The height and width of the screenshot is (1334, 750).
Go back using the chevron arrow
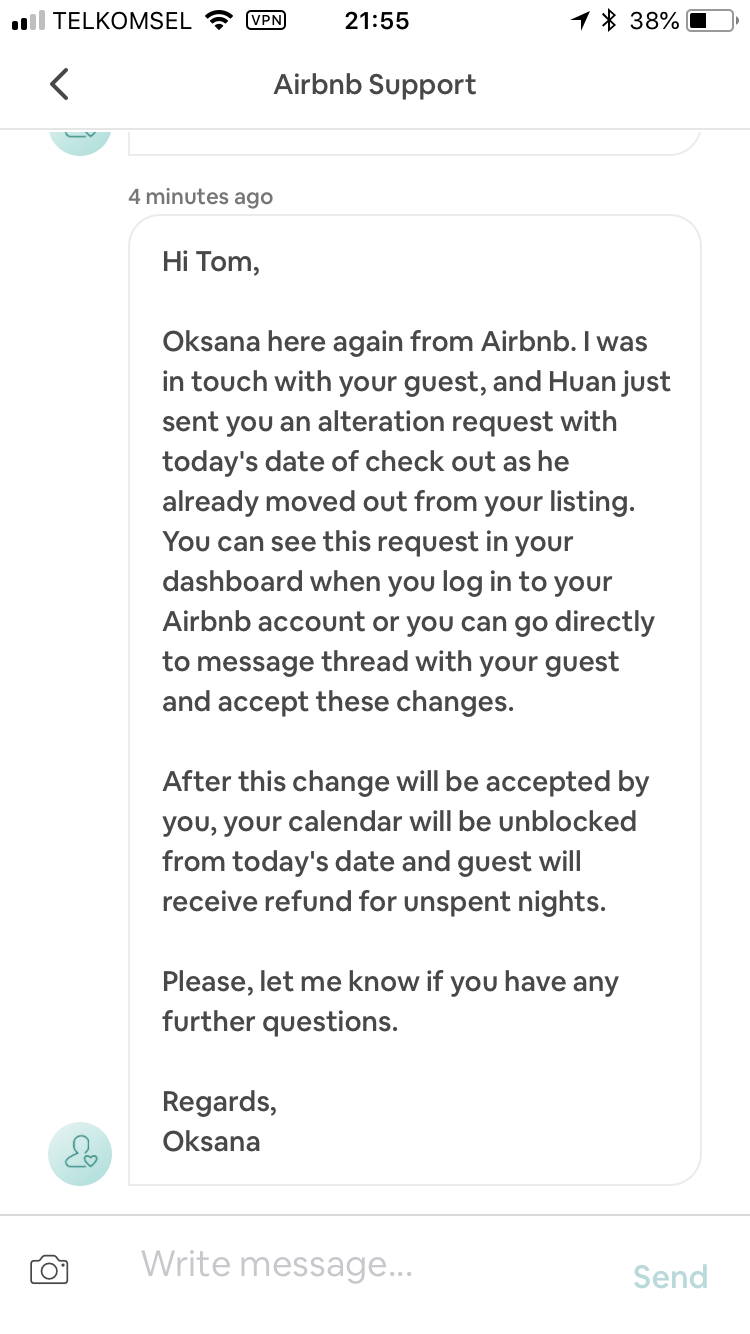point(60,84)
